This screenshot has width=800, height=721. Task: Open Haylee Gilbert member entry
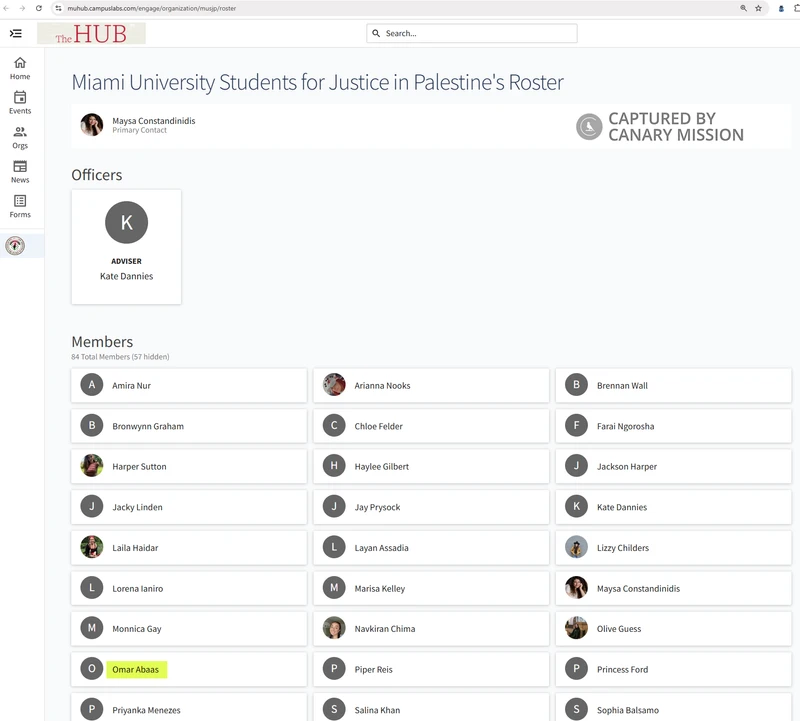(x=431, y=466)
